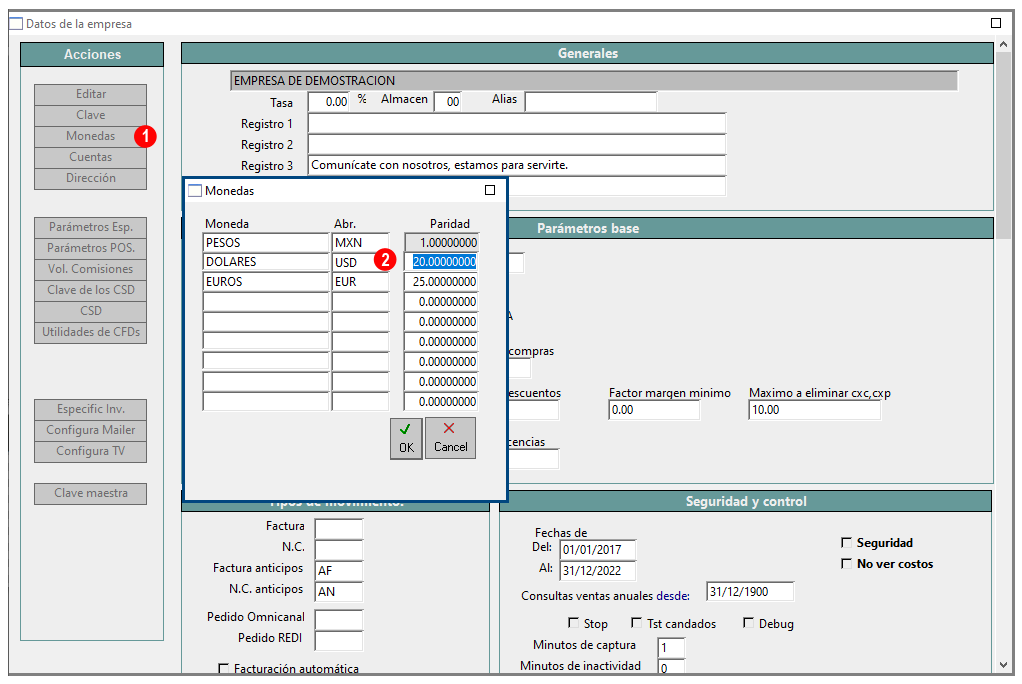Click the MXN abbreviation field
Screen dimensions: 1022x684
pyautogui.click(x=360, y=243)
